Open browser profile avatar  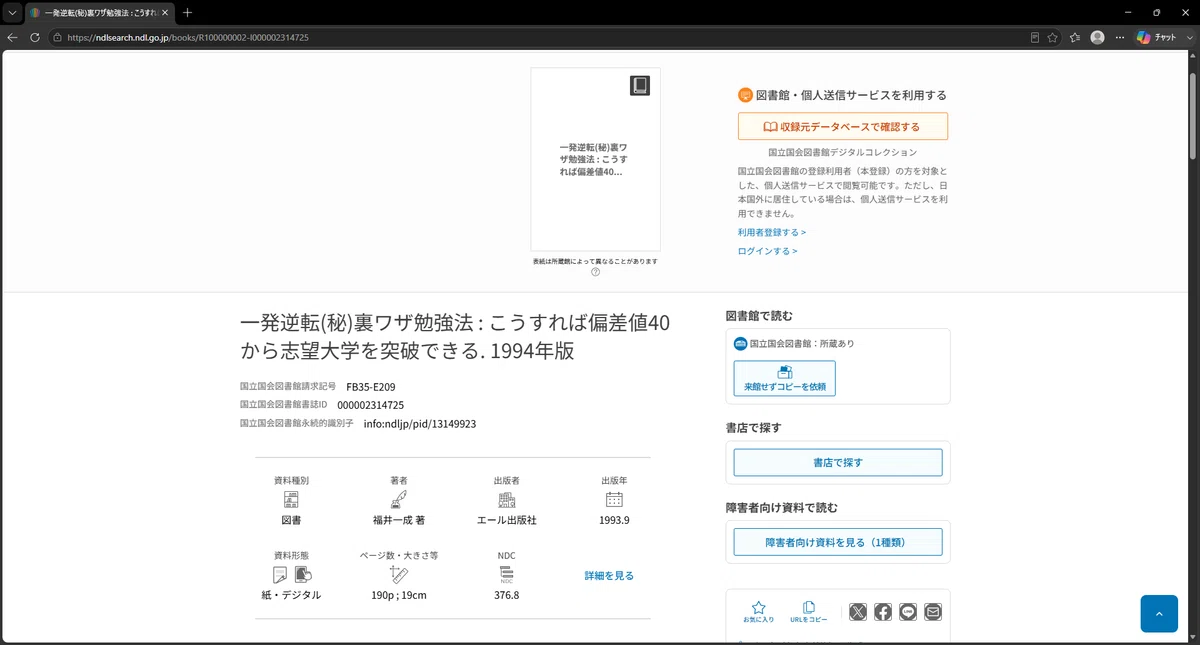point(1097,37)
